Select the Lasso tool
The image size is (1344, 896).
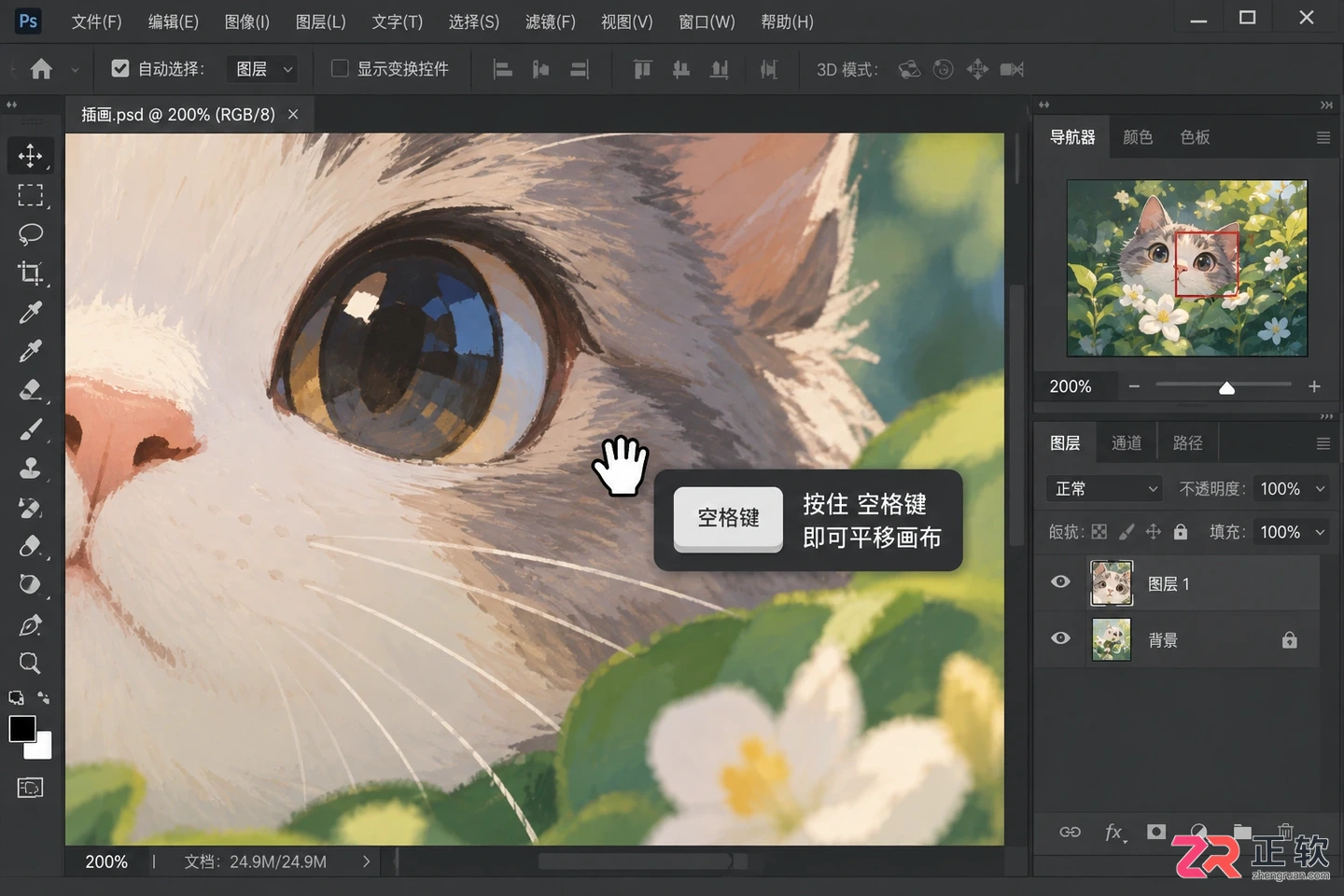(30, 233)
